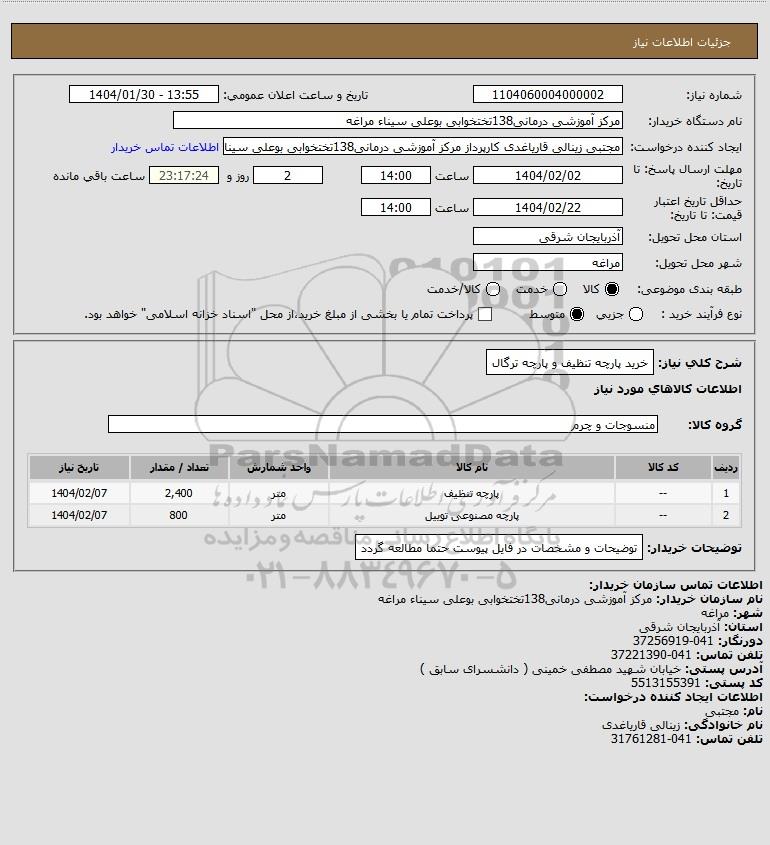Image resolution: width=770 pixels, height=845 pixels.
Task: Click the quantity cell 2,400
Action: pos(179,493)
